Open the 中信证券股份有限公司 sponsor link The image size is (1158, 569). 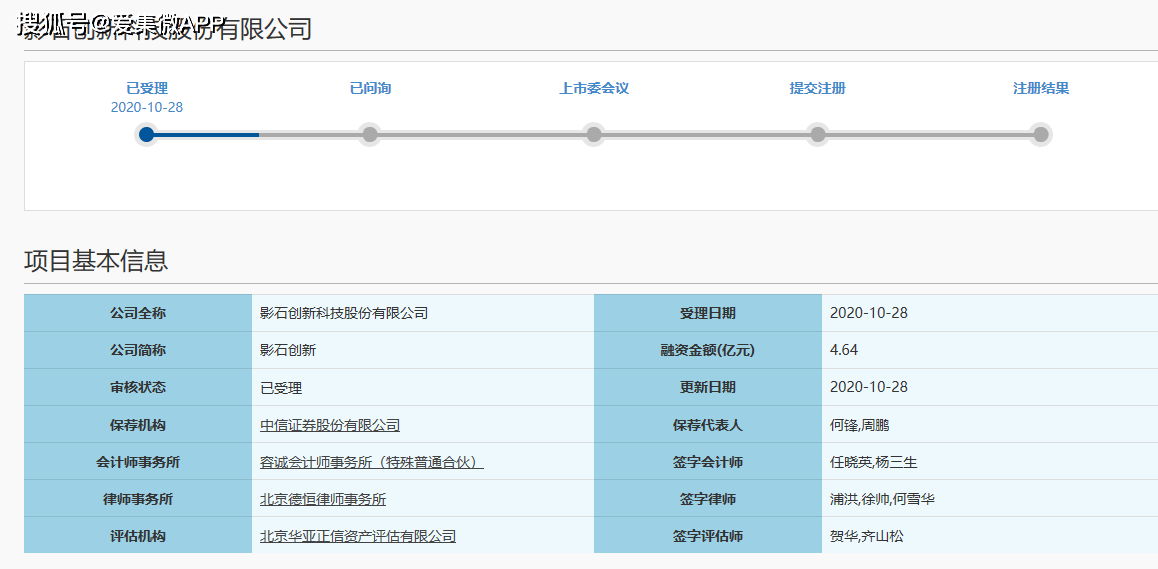click(330, 425)
